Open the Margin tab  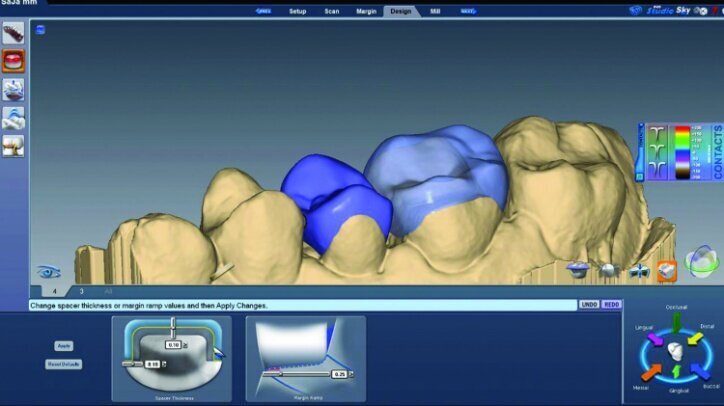pos(366,11)
